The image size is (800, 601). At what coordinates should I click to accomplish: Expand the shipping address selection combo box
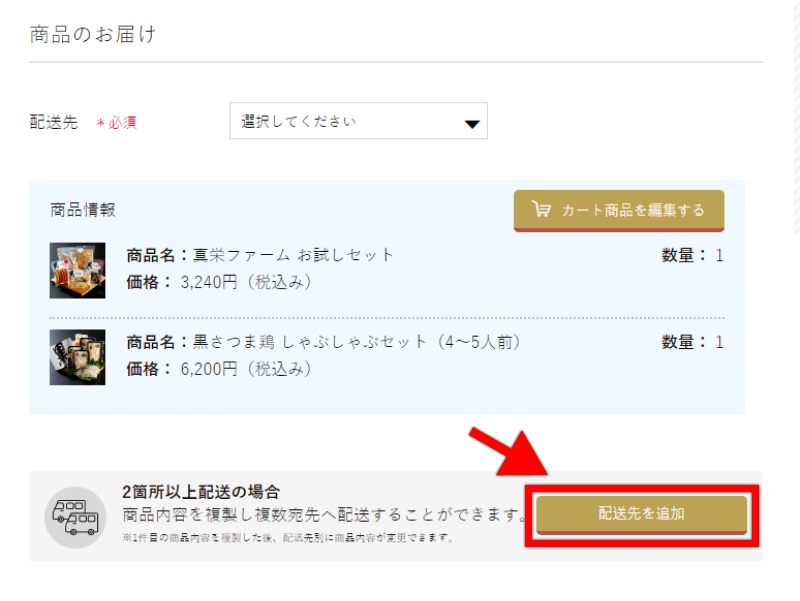[x=358, y=121]
